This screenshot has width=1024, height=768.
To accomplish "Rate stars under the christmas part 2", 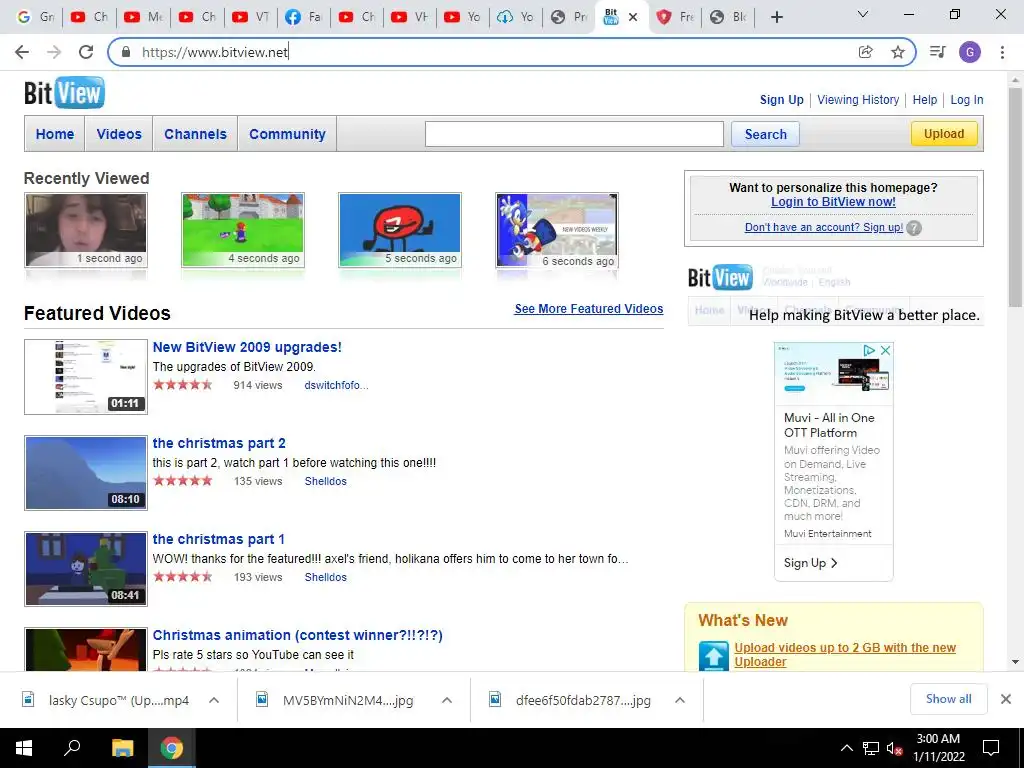I will click(x=183, y=481).
